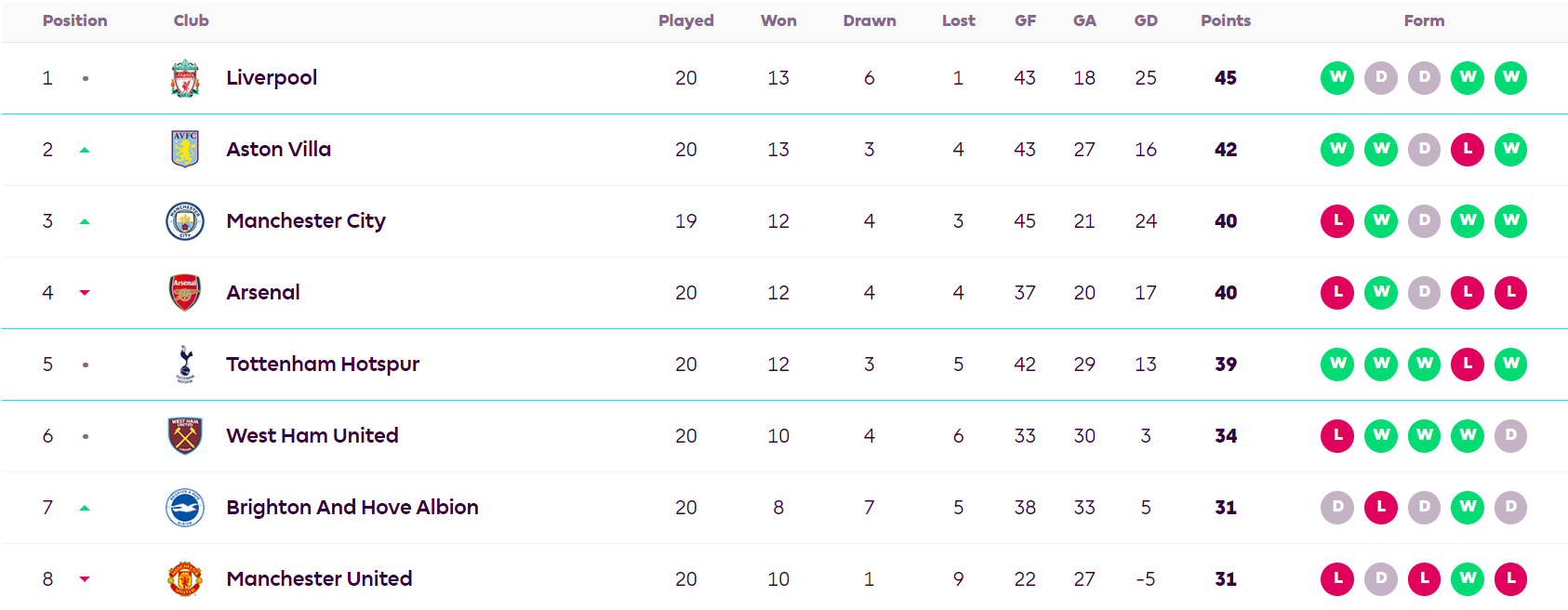Click Arsenal's red down-movement arrow
The height and width of the screenshot is (610, 1568).
tap(85, 293)
